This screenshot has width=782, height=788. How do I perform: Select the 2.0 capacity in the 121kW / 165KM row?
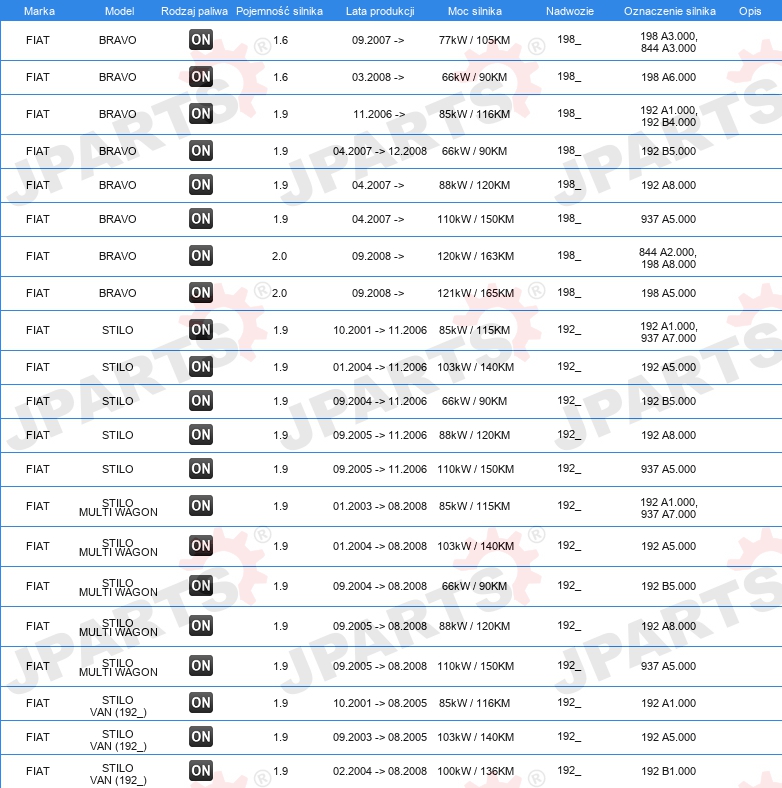pyautogui.click(x=279, y=293)
